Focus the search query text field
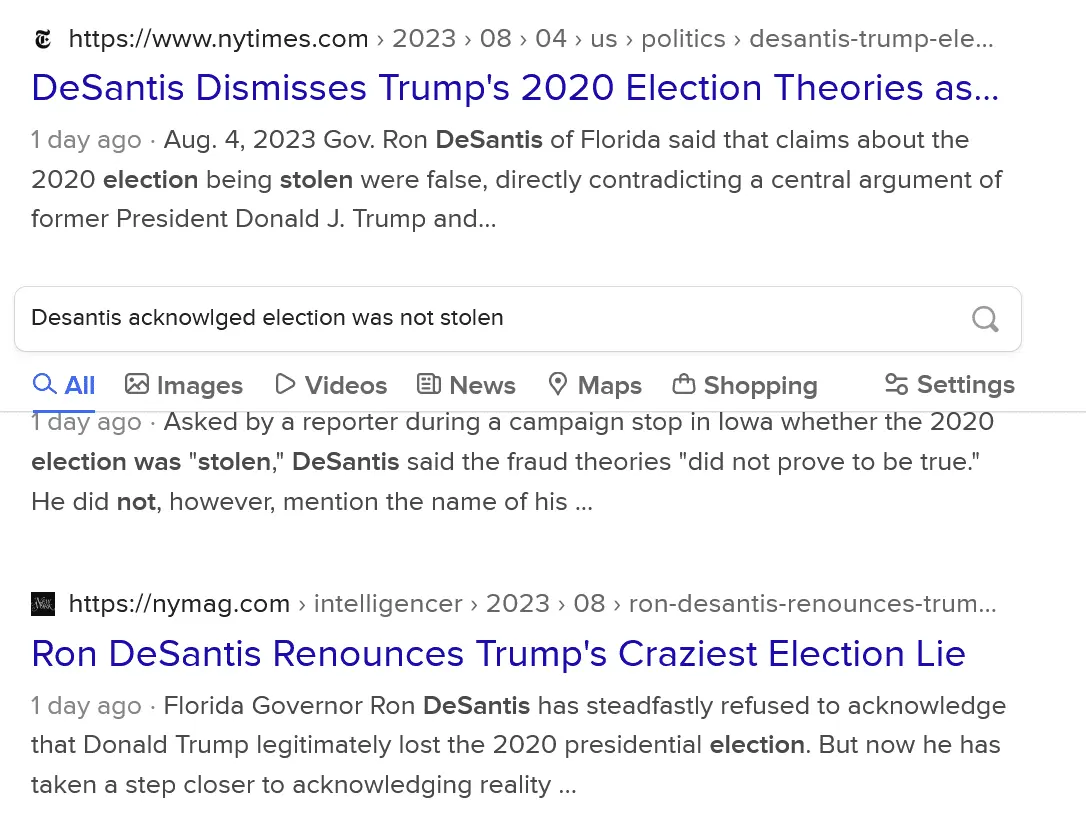 490,318
